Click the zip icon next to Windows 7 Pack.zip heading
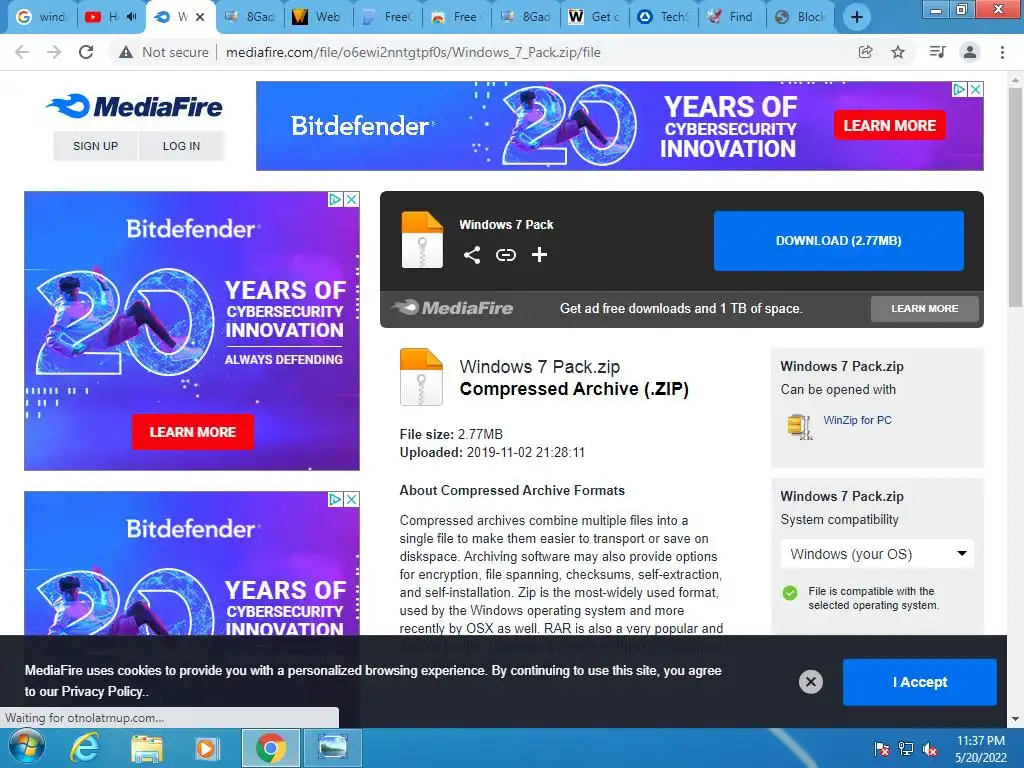The height and width of the screenshot is (768, 1024). (421, 377)
